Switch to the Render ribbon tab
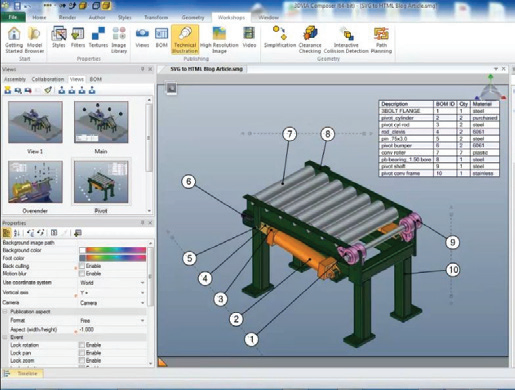The image size is (515, 390). pos(67,17)
